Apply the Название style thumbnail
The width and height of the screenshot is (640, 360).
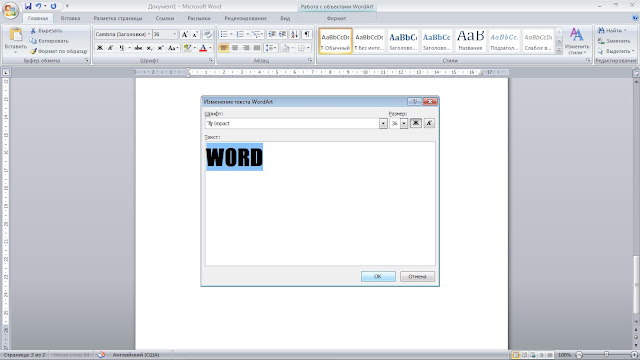[470, 41]
